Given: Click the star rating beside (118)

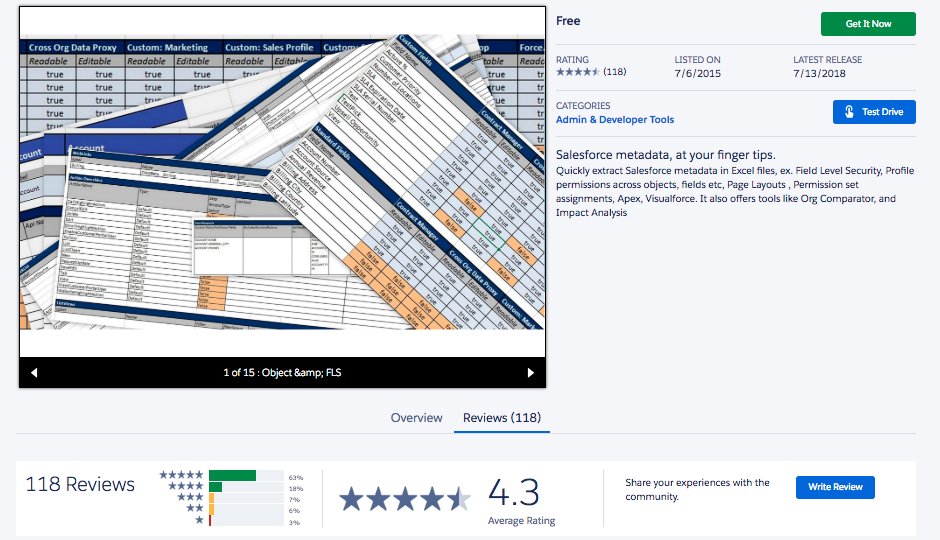Looking at the screenshot, I should pyautogui.click(x=577, y=72).
